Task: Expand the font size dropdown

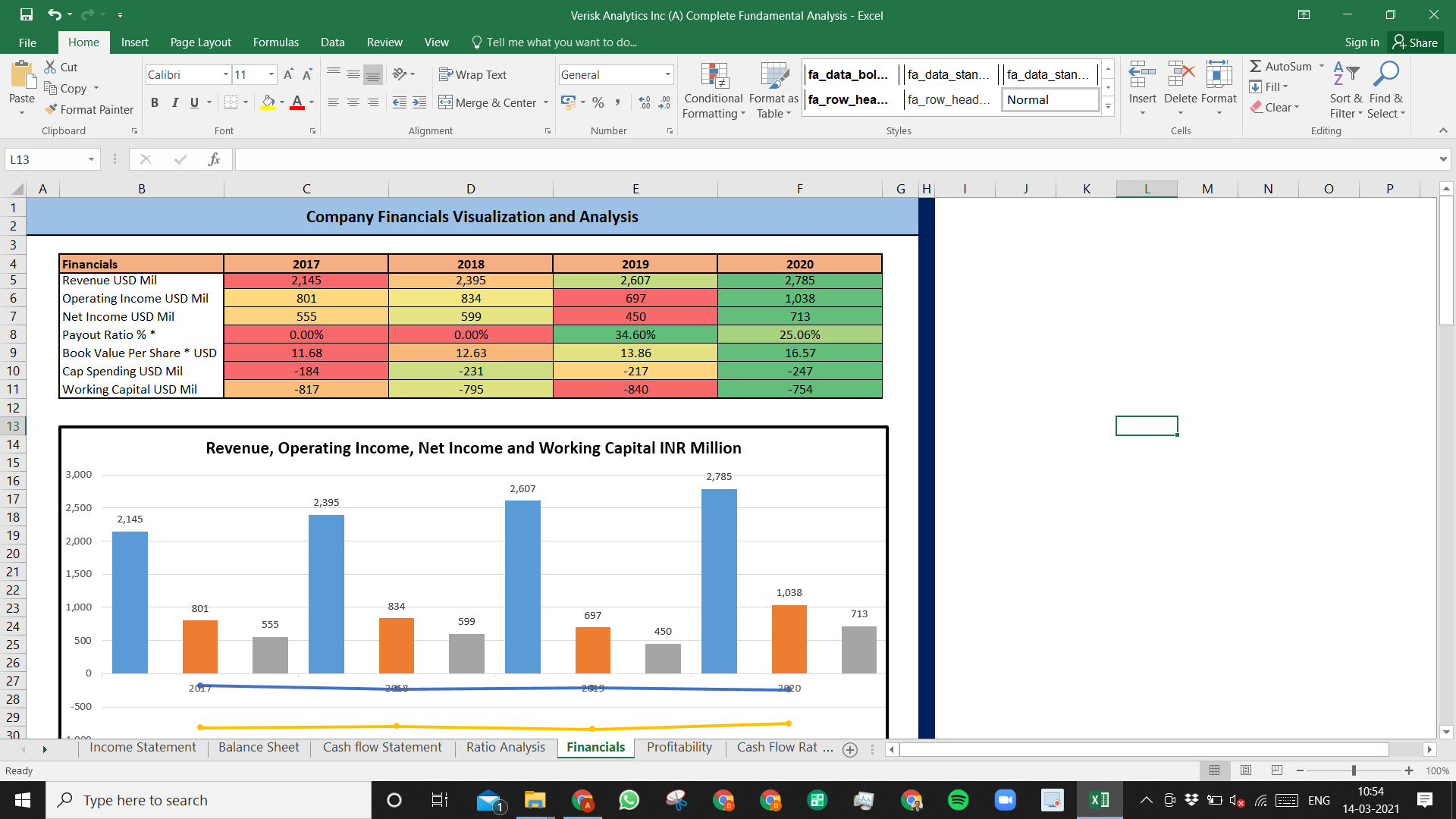Action: tap(271, 74)
